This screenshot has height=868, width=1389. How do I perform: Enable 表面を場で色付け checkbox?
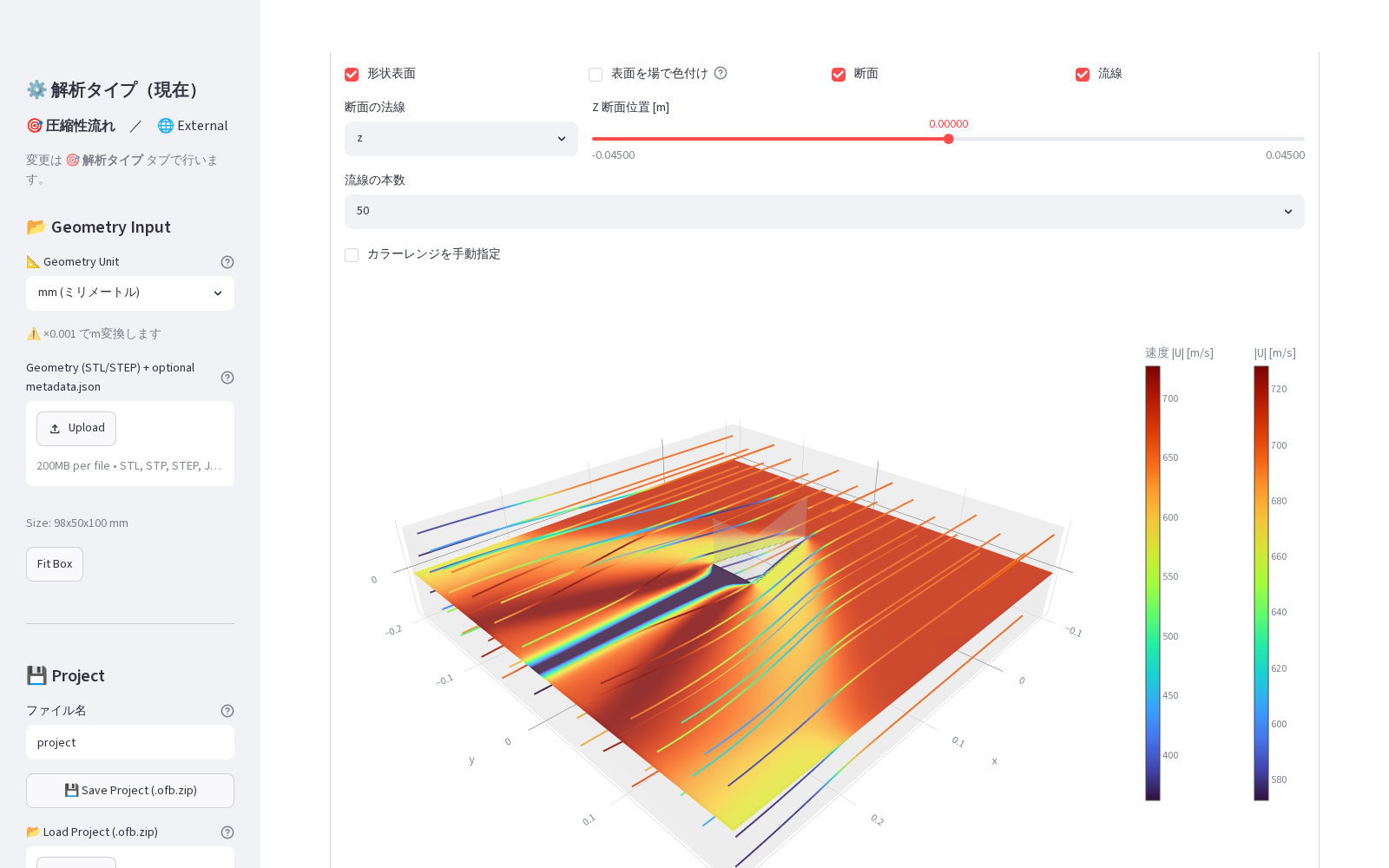point(596,75)
